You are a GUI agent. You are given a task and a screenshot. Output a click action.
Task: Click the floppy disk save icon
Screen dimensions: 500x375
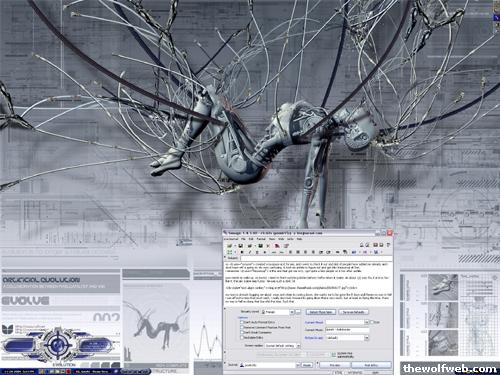240,246
